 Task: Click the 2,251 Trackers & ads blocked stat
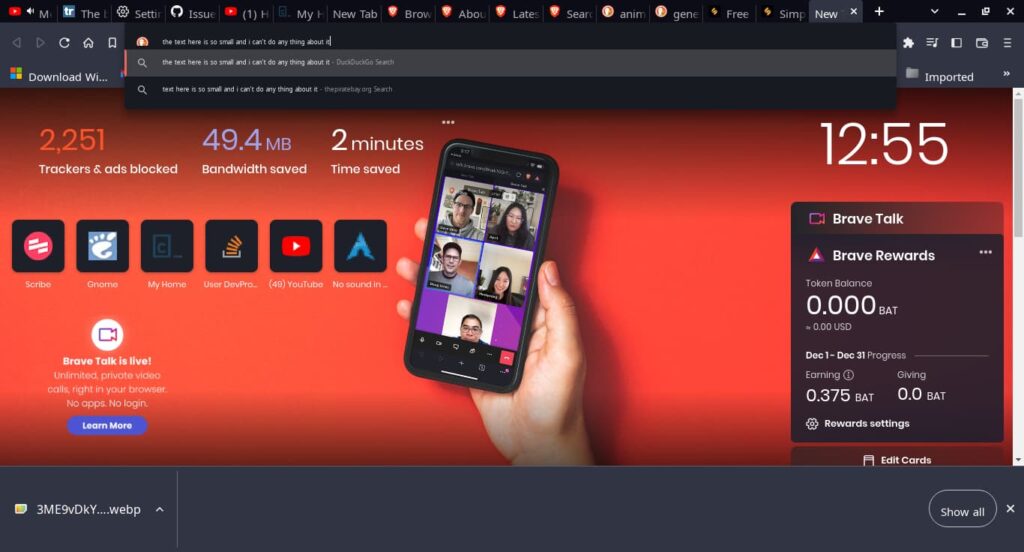point(108,151)
